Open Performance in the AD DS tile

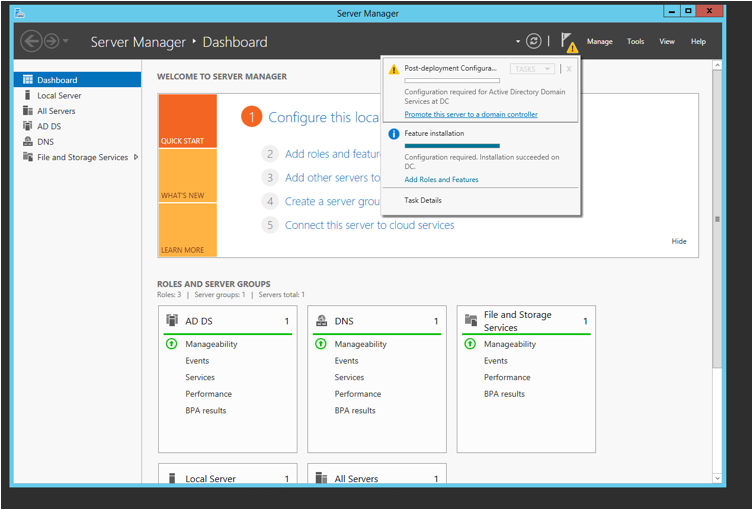[208, 394]
